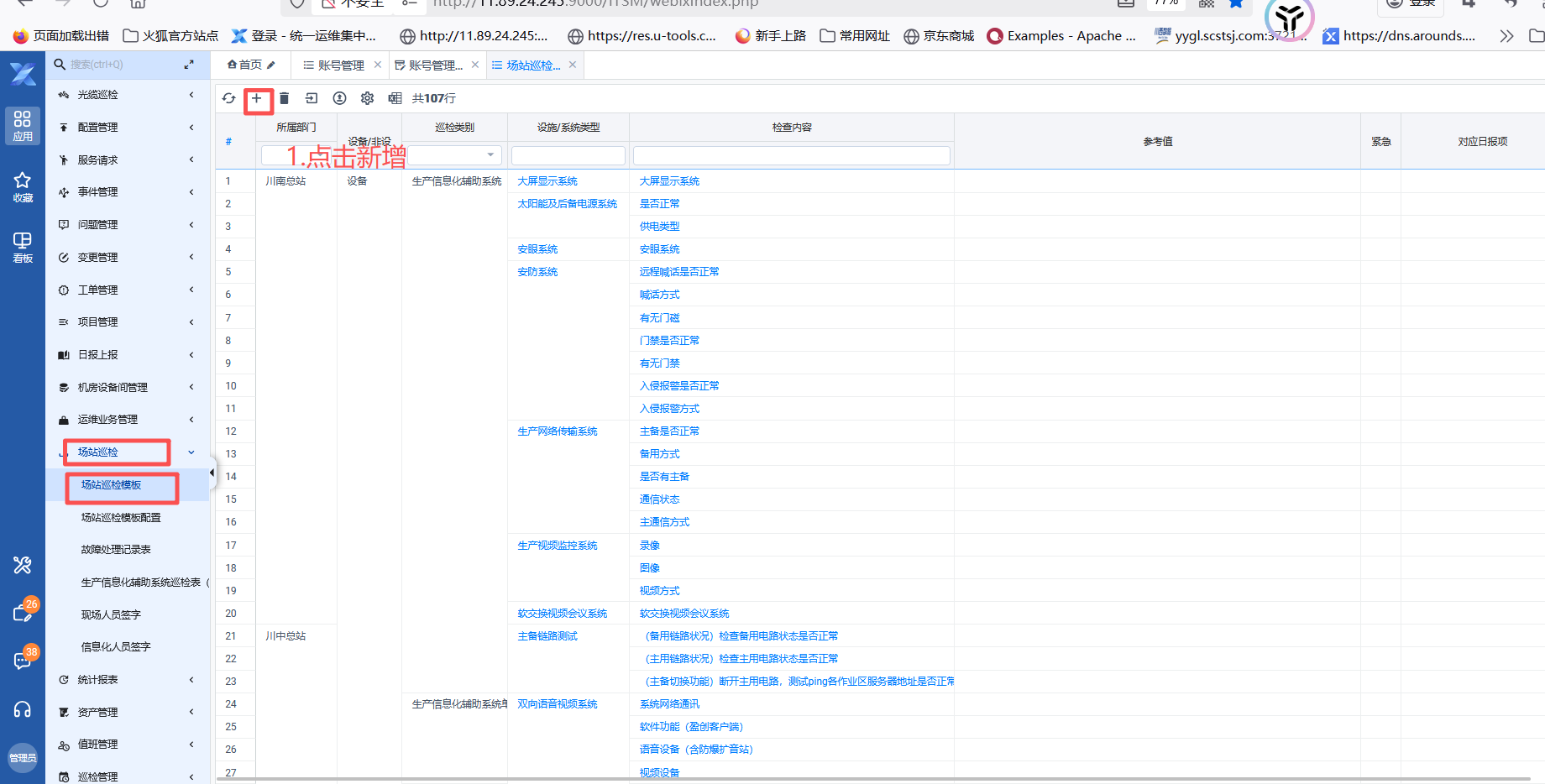Open the 看板 dashboard icon in left rail
The width and height of the screenshot is (1545, 784).
coord(23,247)
